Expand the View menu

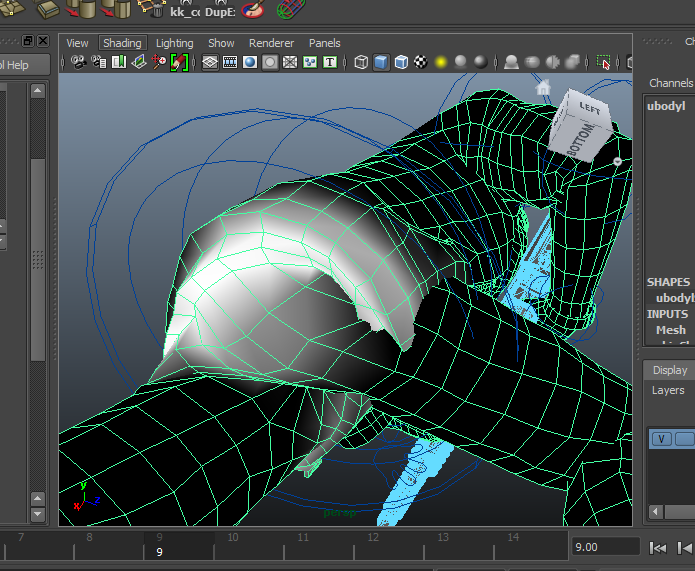[77, 43]
